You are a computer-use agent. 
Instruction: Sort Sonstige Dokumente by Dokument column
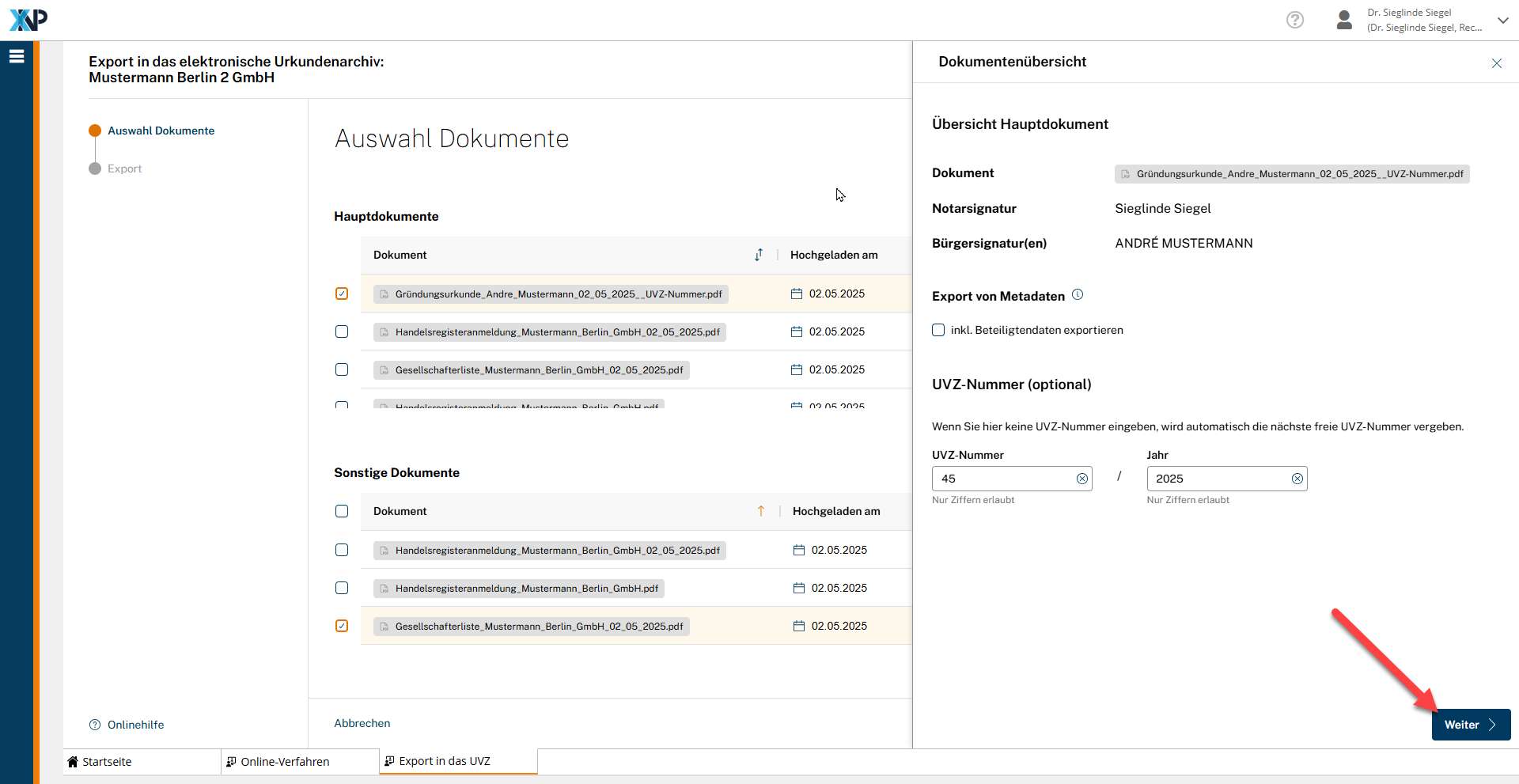point(761,511)
